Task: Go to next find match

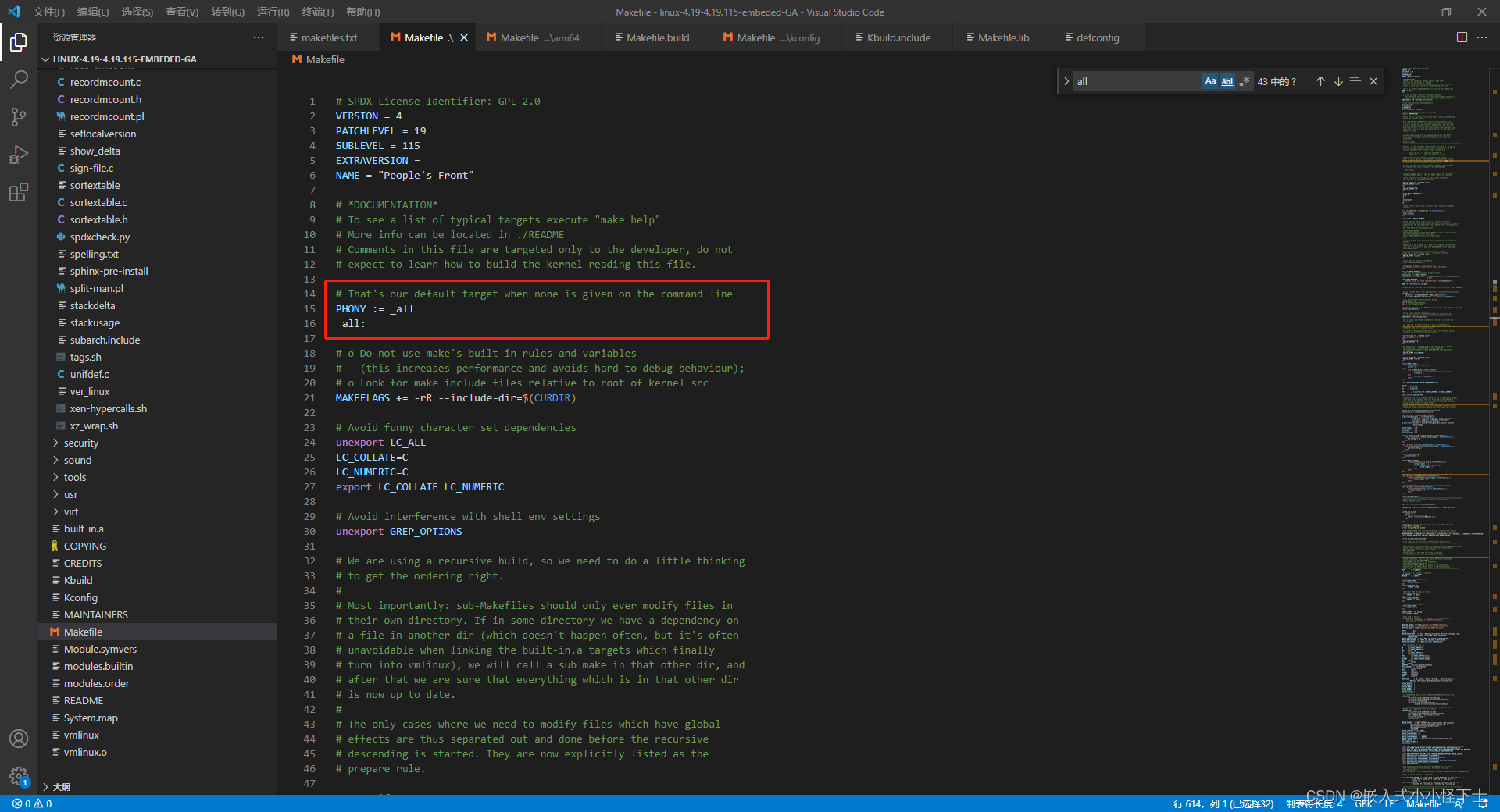Action: point(1338,81)
